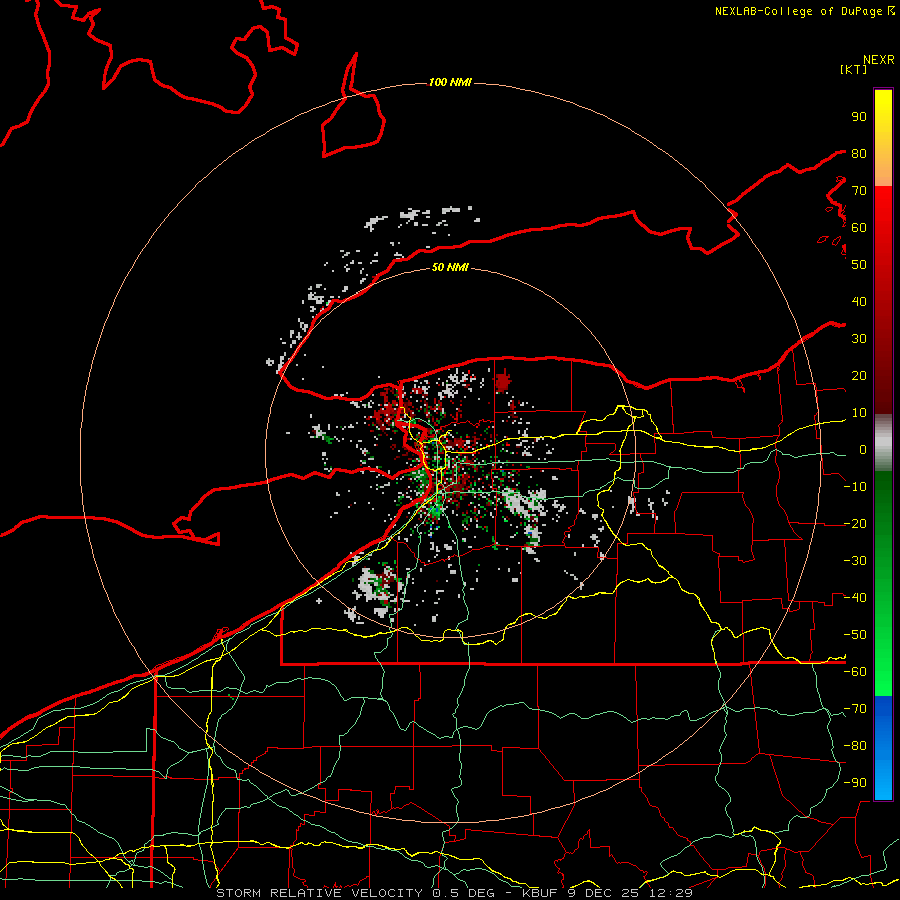900x900 pixels.
Task: Select the -80 value on velocity scale
Action: pos(855,746)
